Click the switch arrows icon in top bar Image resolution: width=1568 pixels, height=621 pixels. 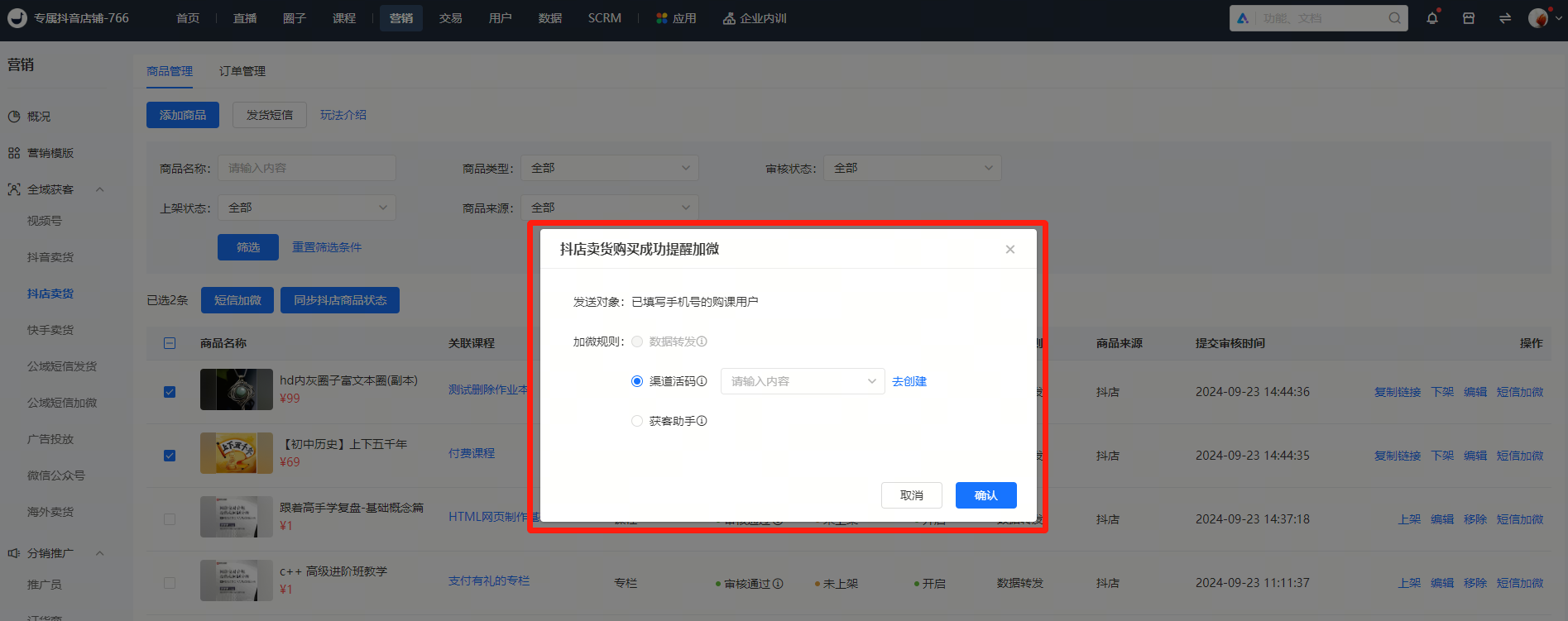1505,18
